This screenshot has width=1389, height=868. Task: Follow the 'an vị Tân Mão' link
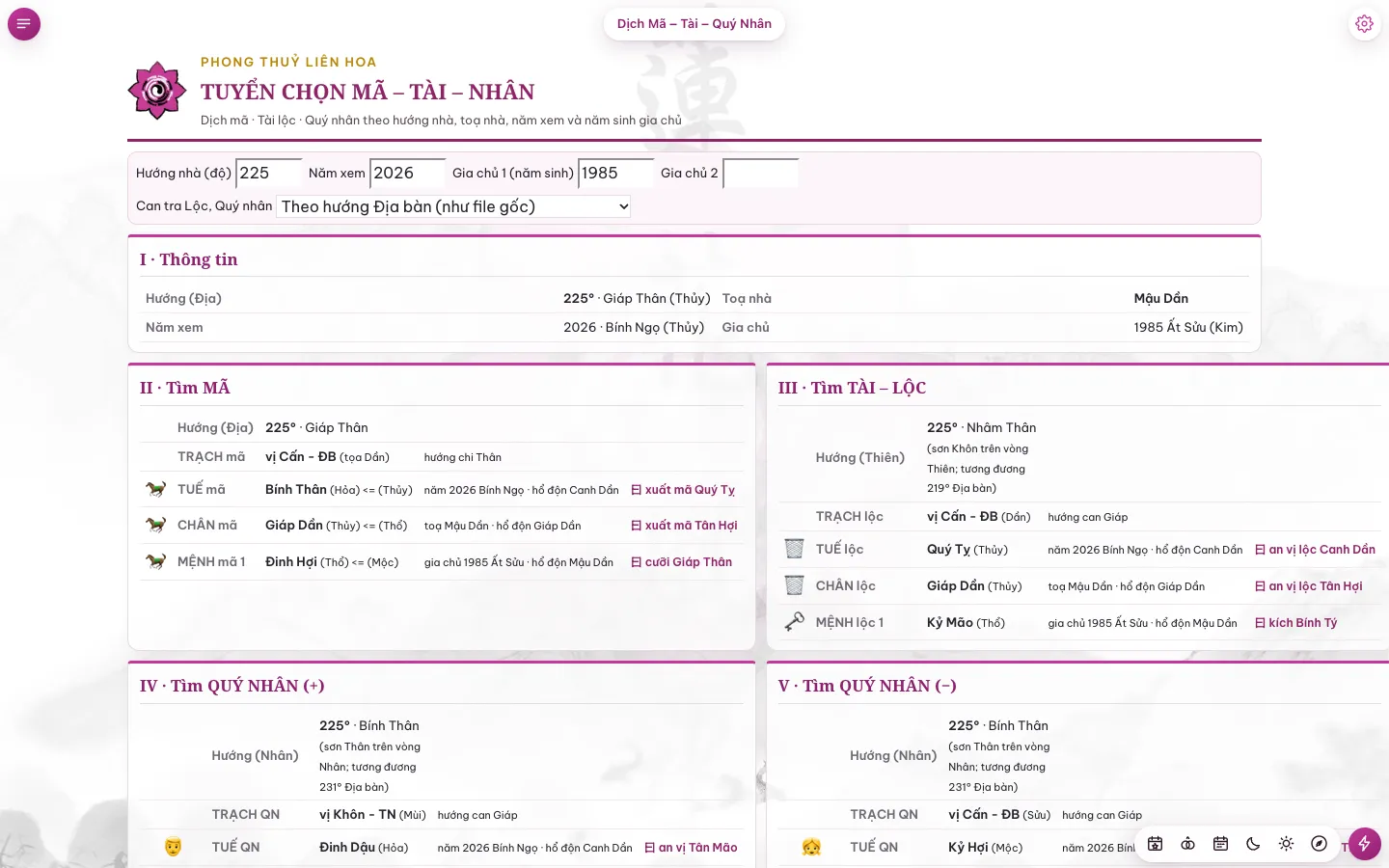coord(691,848)
